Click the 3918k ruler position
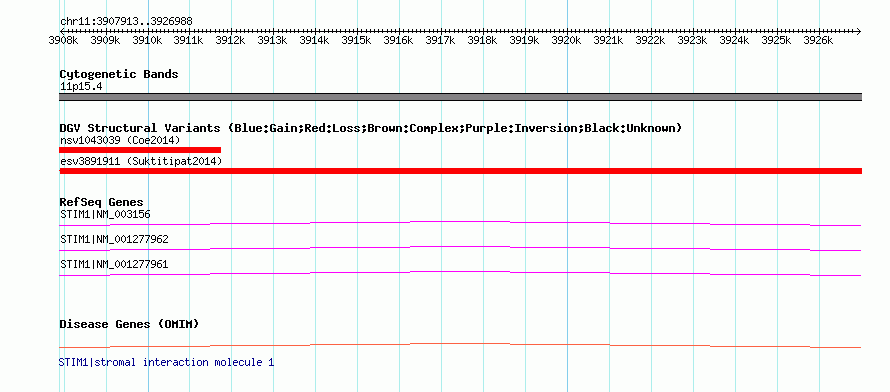Screen dimensions: 890x392 click(483, 40)
